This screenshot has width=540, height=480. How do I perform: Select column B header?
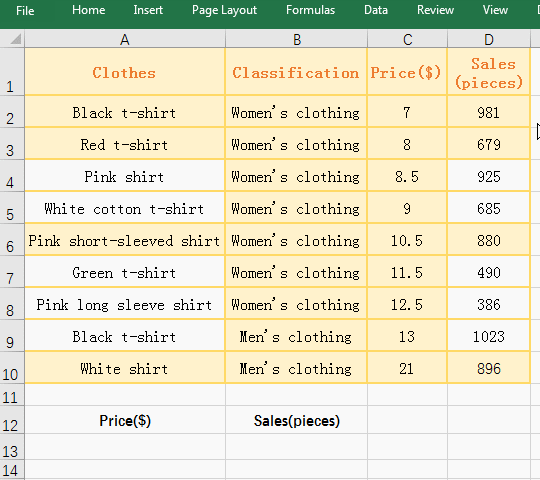[x=297, y=39]
